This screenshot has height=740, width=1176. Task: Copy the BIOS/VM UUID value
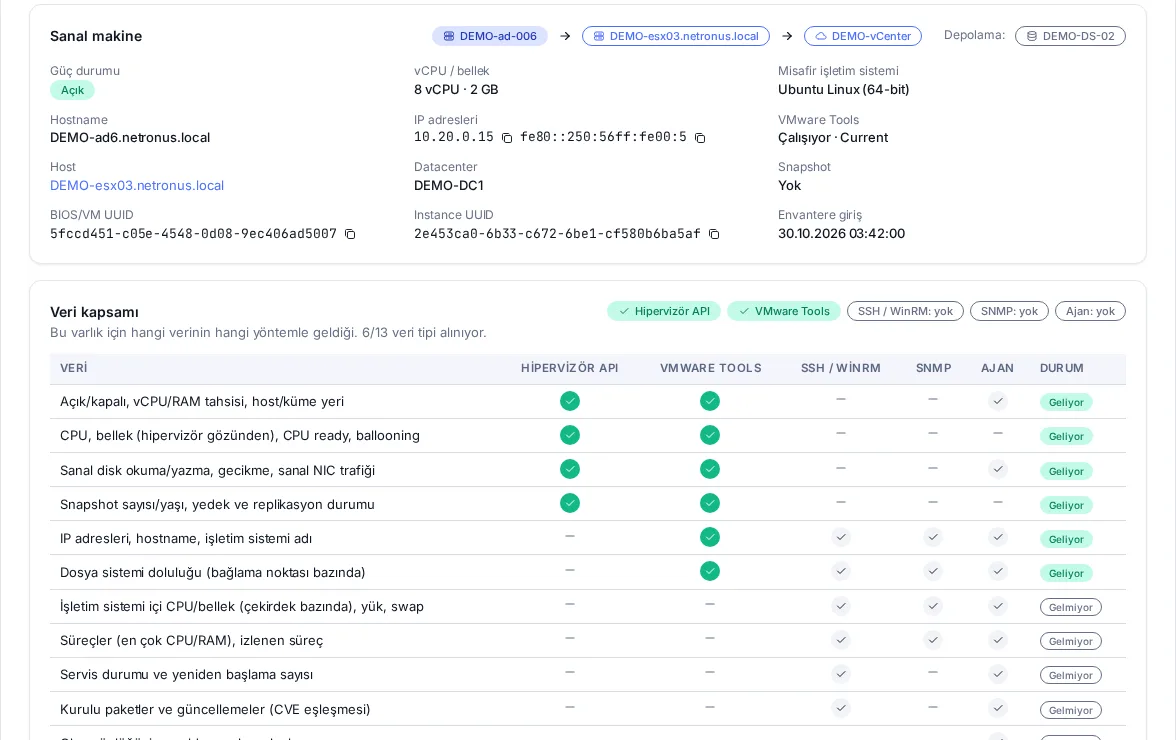point(350,234)
